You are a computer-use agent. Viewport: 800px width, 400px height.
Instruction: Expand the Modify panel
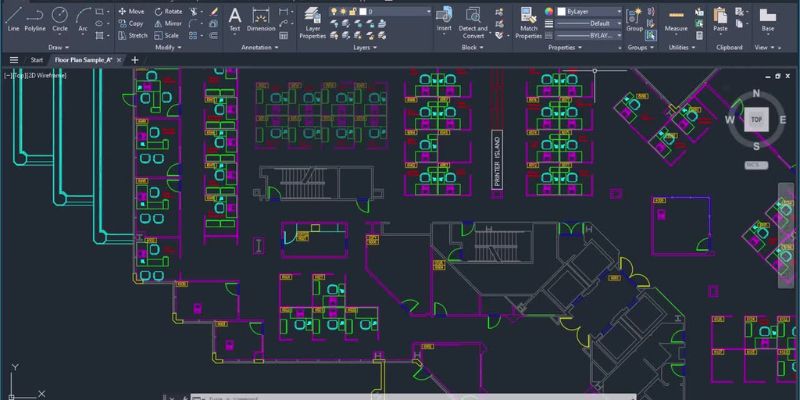point(168,47)
